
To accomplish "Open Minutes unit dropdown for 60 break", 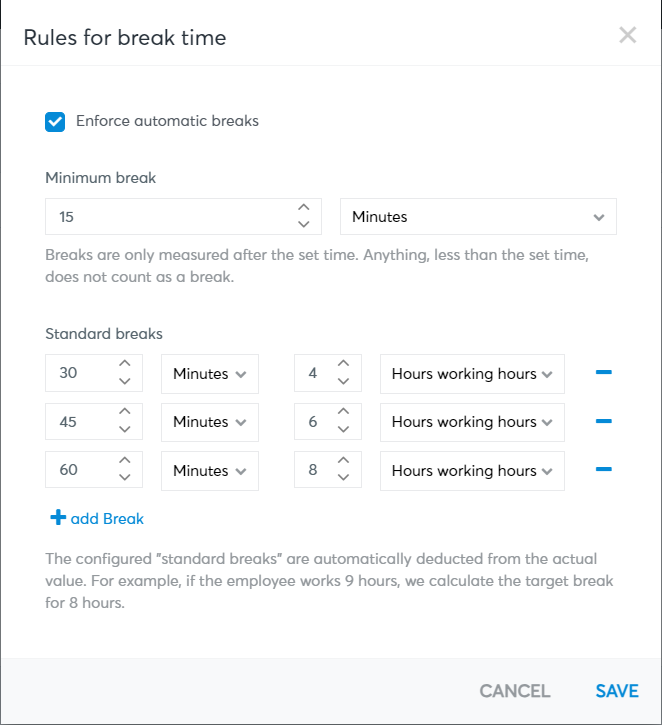I will click(210, 471).
